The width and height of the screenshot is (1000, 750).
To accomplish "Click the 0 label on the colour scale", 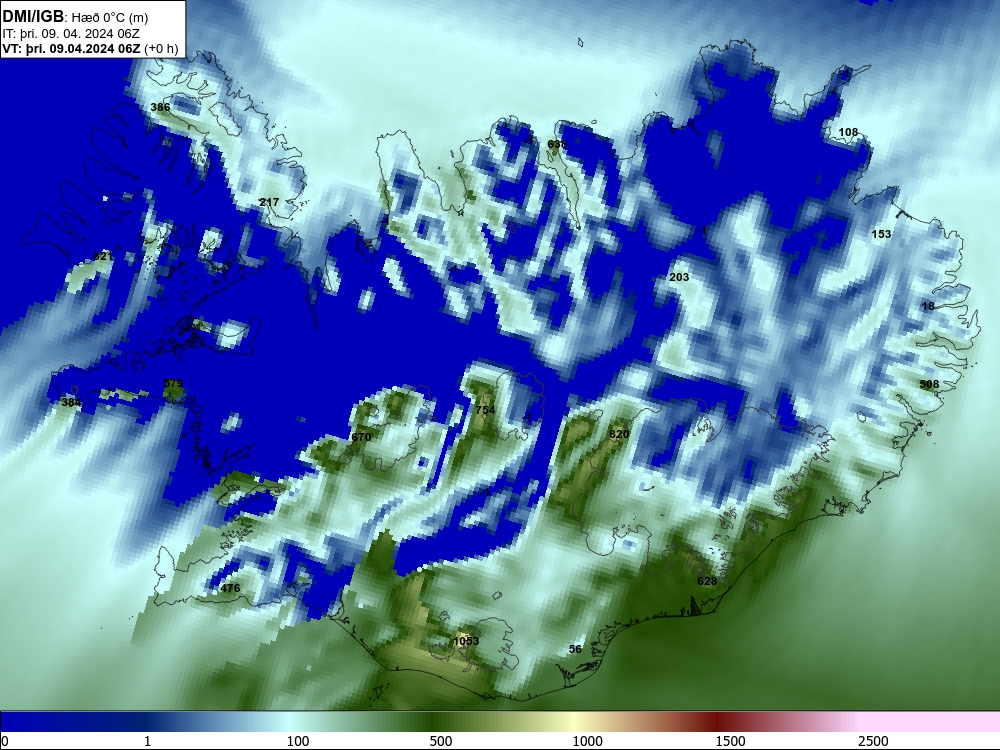I will tap(5, 741).
